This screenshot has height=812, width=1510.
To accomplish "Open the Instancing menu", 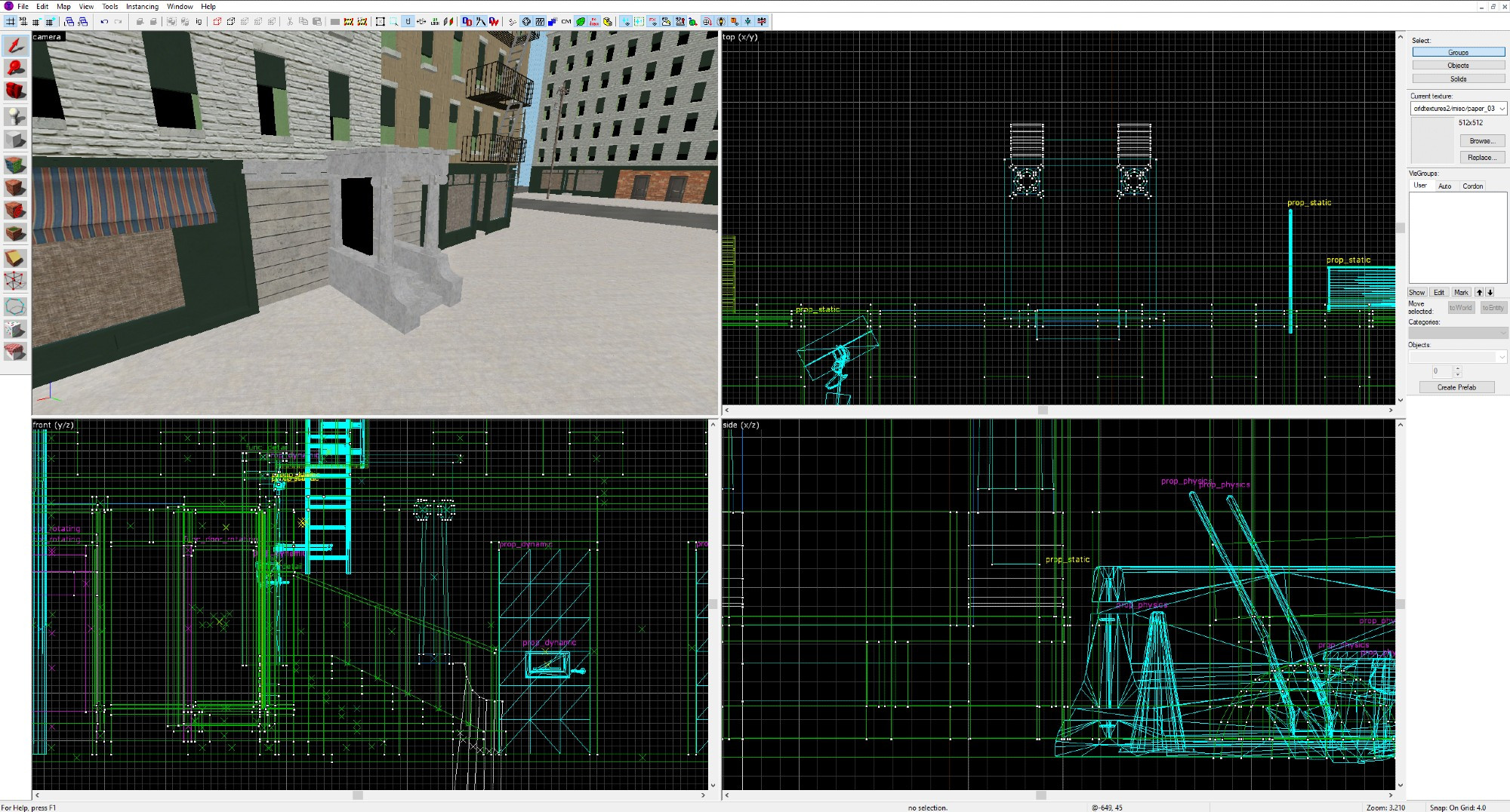I will pos(142,6).
